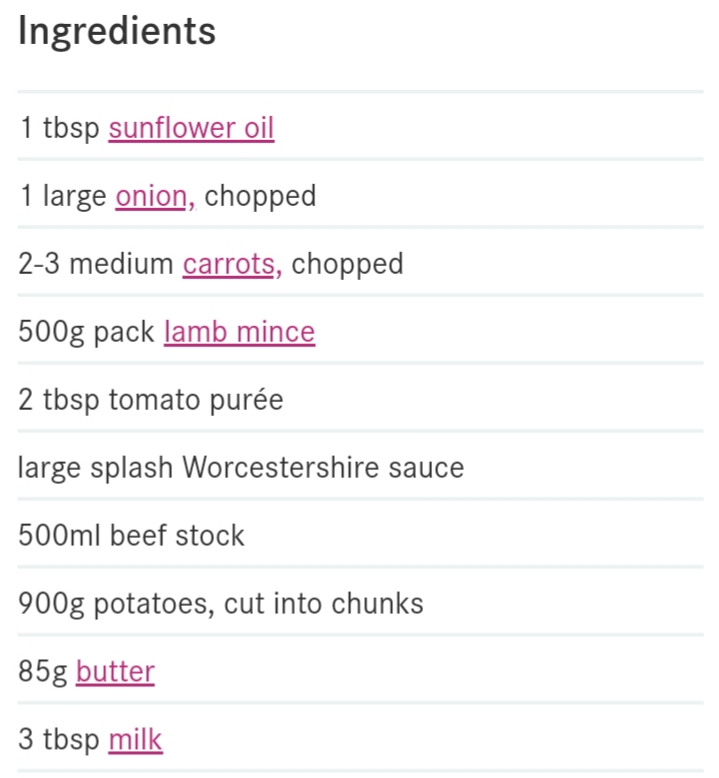719x778 pixels.
Task: Visit the lamb mince link
Action: click(240, 331)
